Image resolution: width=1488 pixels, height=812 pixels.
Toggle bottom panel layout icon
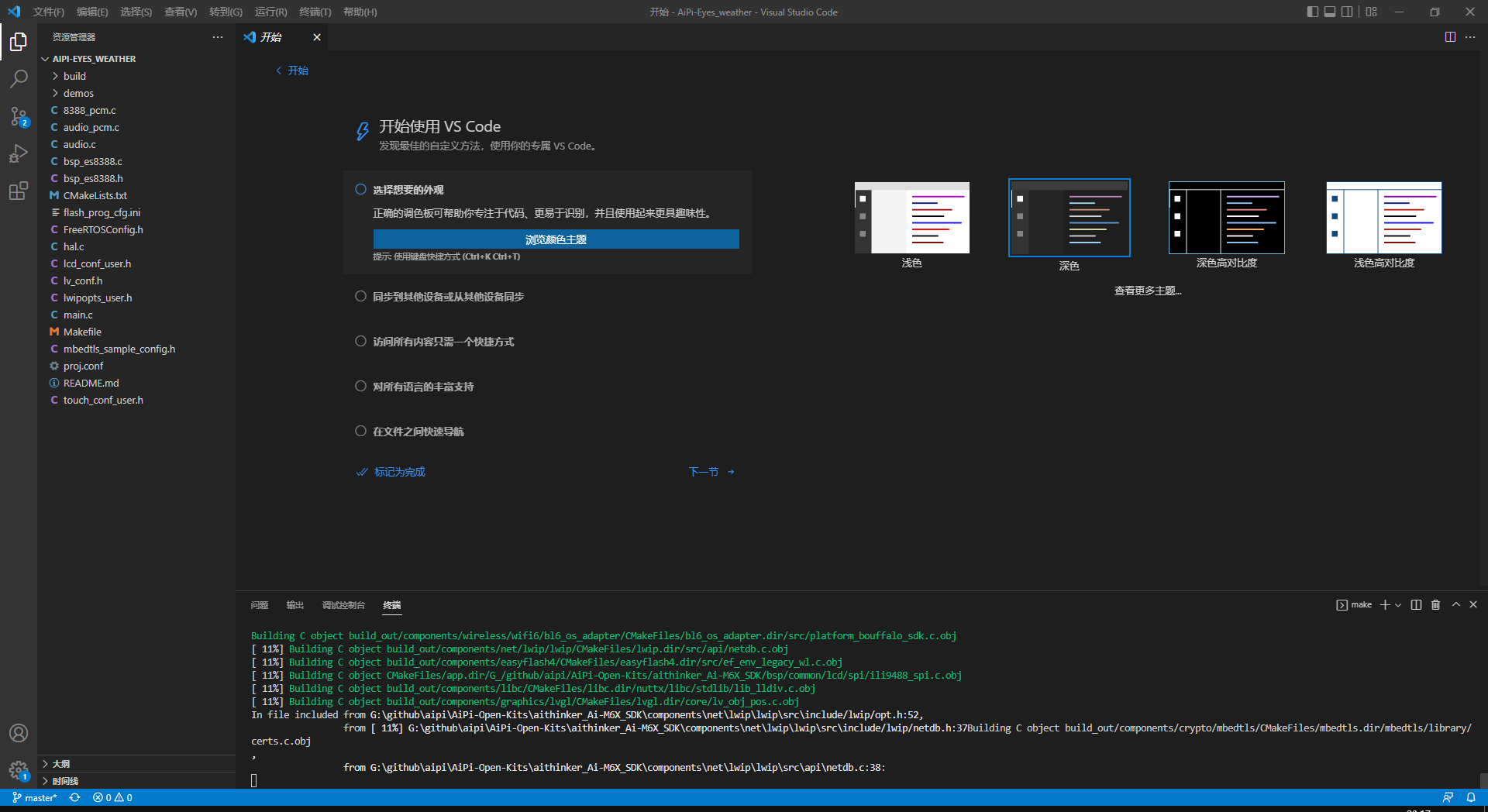[1330, 12]
